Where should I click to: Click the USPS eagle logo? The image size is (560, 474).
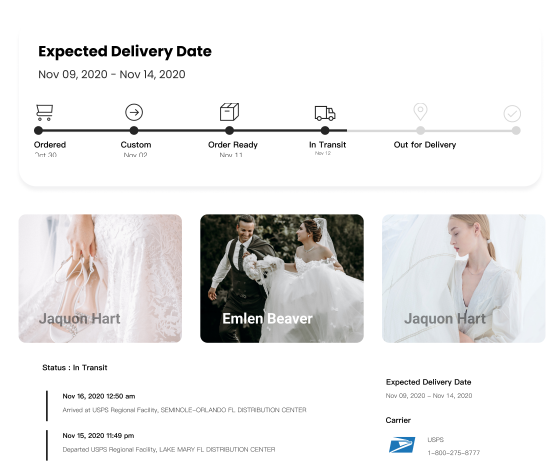point(402,445)
